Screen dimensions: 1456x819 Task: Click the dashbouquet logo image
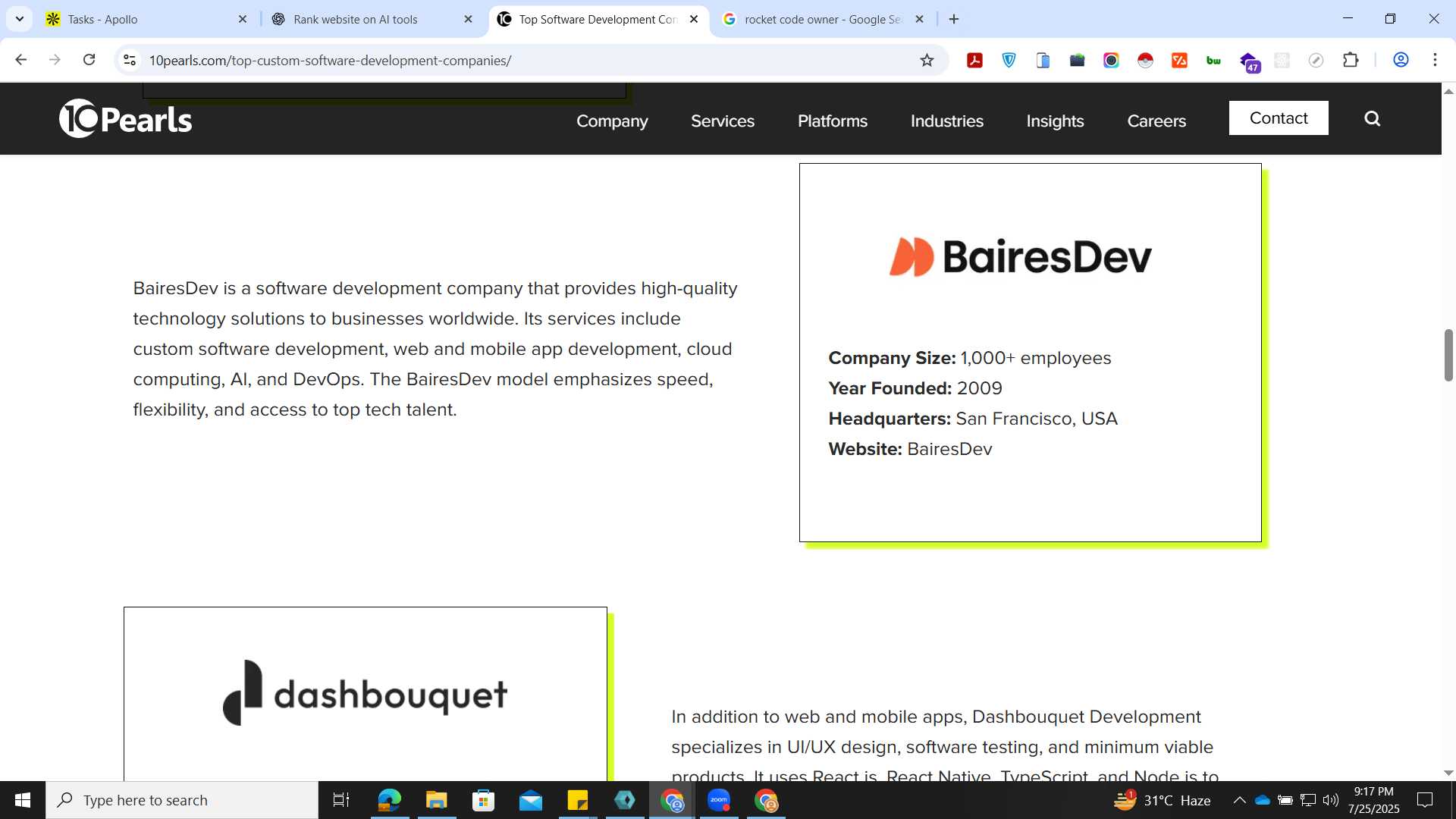click(x=365, y=693)
